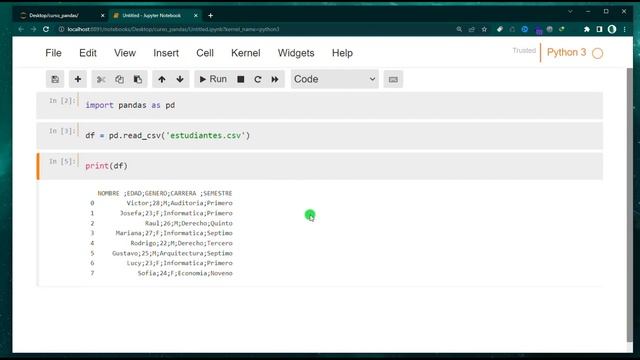The image size is (640, 360).
Task: Click output row Victor;28;M;Auditoria;Primero
Action: point(179,203)
